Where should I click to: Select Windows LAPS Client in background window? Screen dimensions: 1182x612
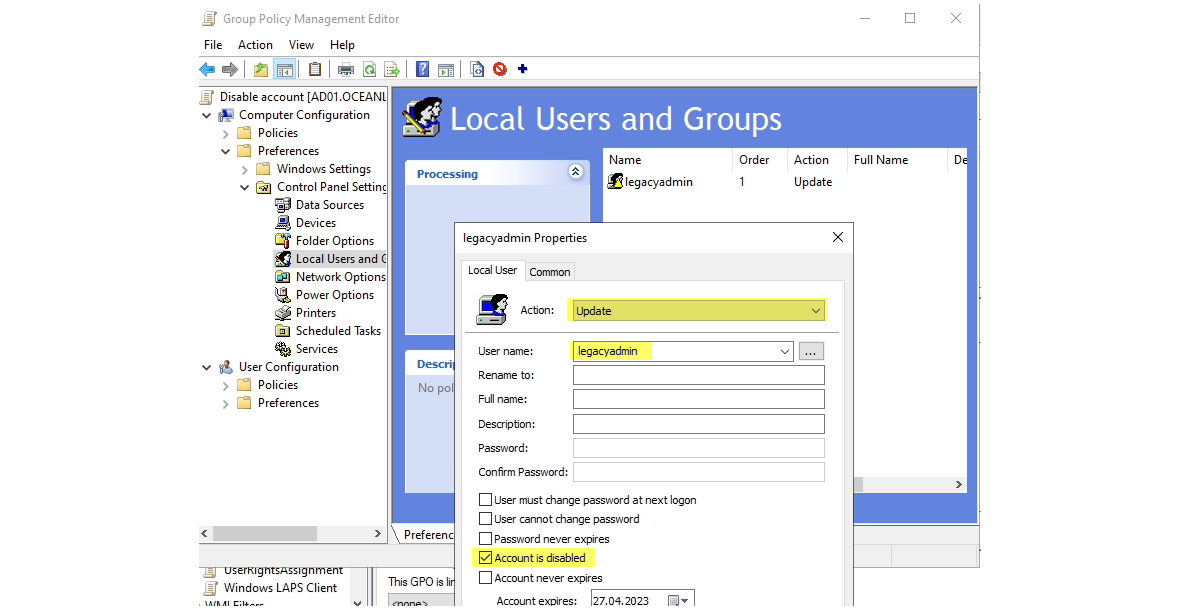click(280, 588)
